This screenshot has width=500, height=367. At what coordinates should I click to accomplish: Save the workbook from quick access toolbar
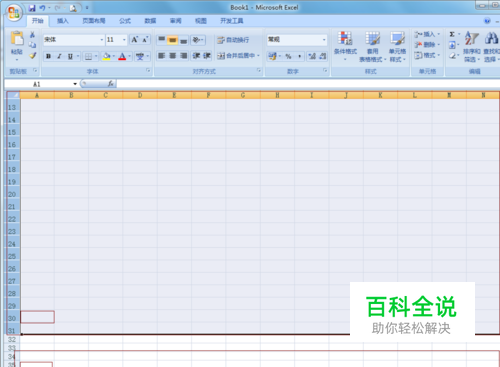click(x=32, y=8)
